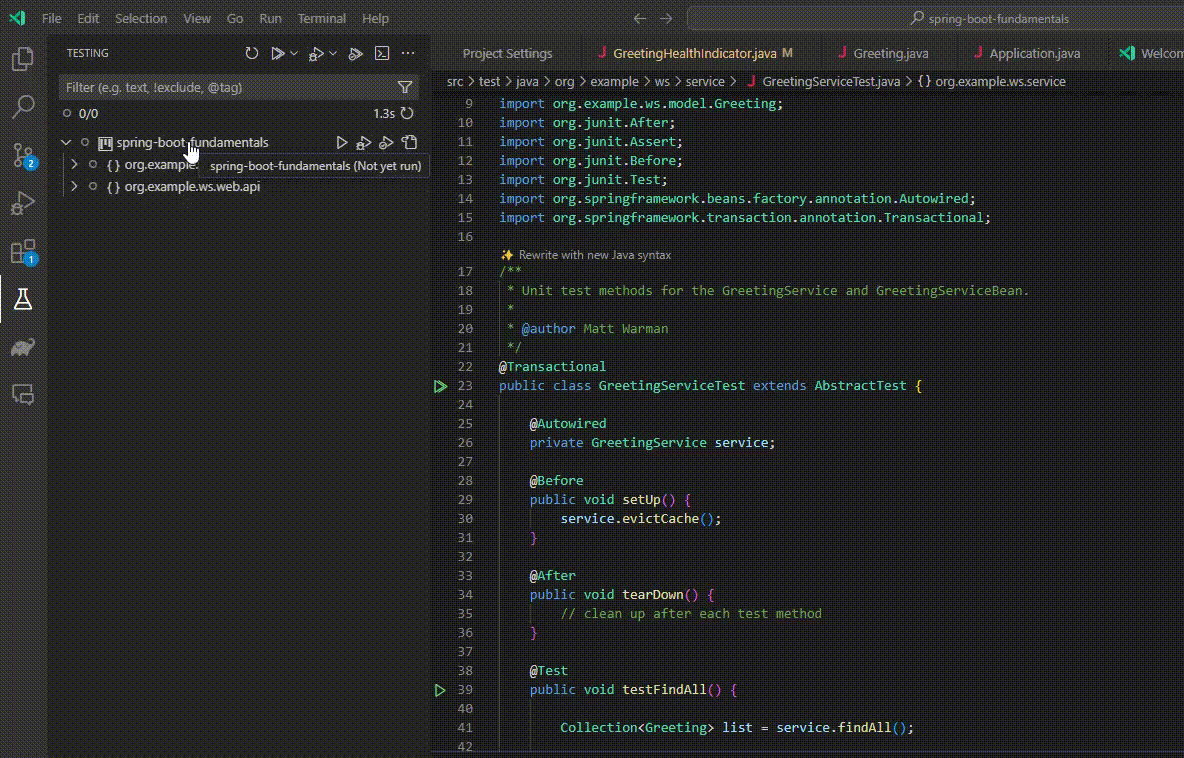Expand the org.example.ws.web.api package
Screen dimensions: 1184x758
click(74, 186)
